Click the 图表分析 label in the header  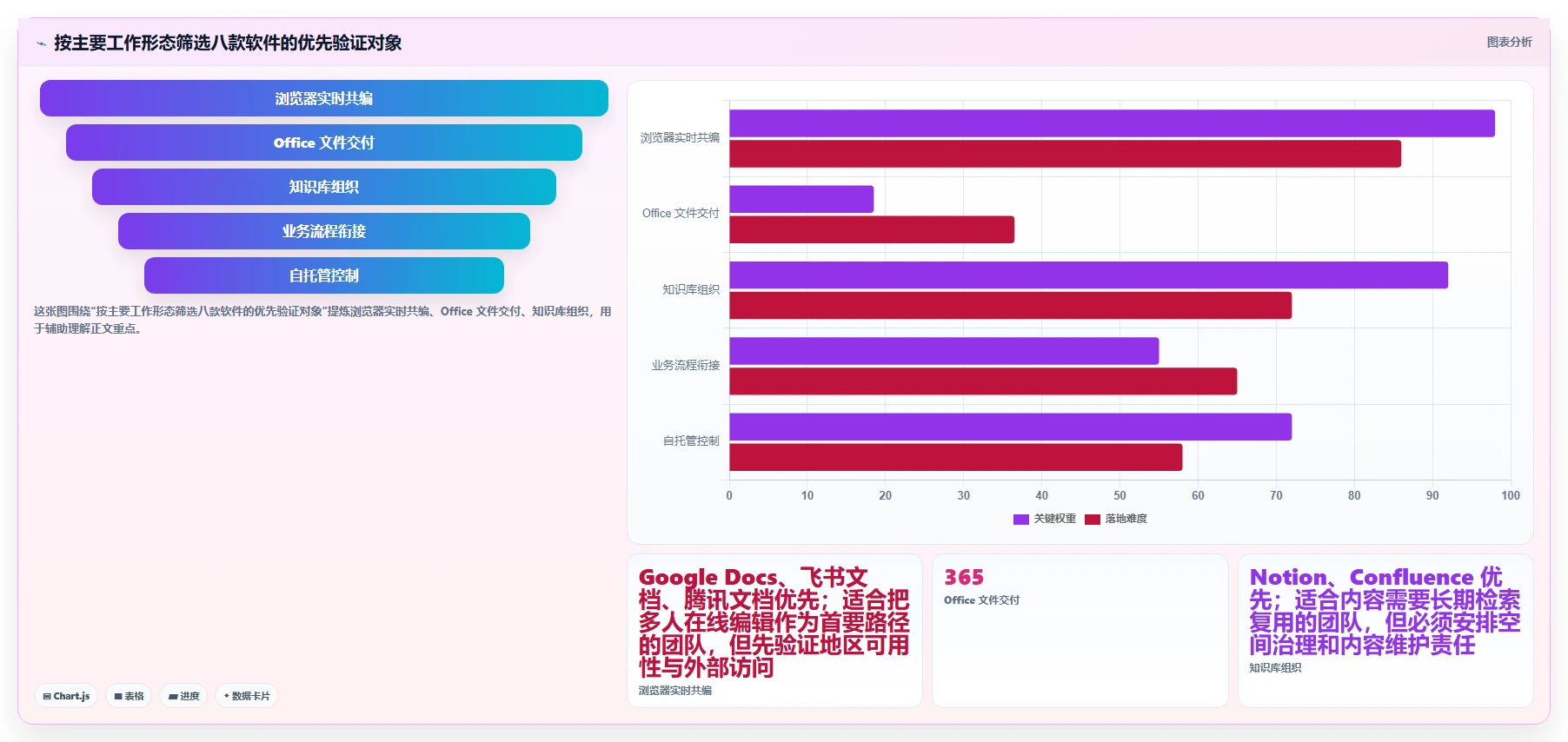coord(1509,42)
